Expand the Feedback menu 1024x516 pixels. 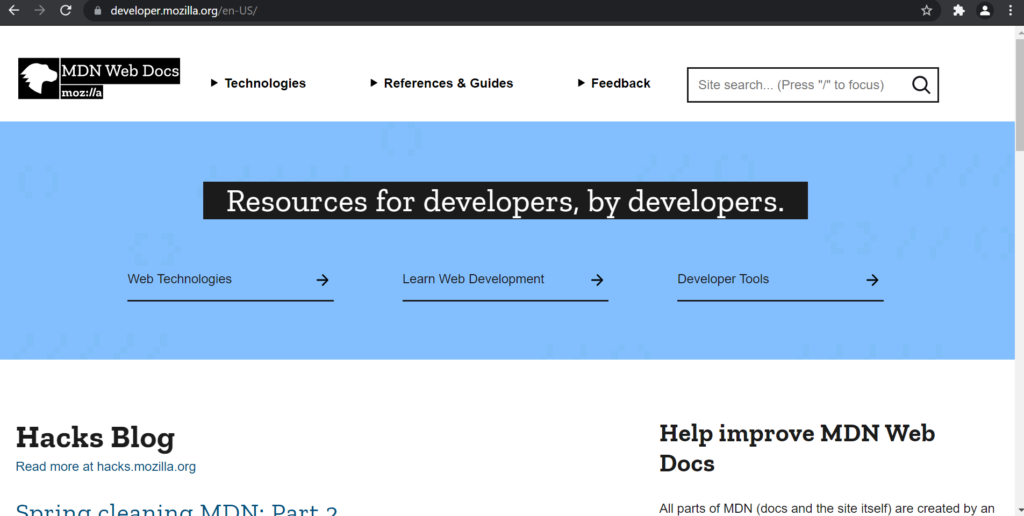click(614, 83)
